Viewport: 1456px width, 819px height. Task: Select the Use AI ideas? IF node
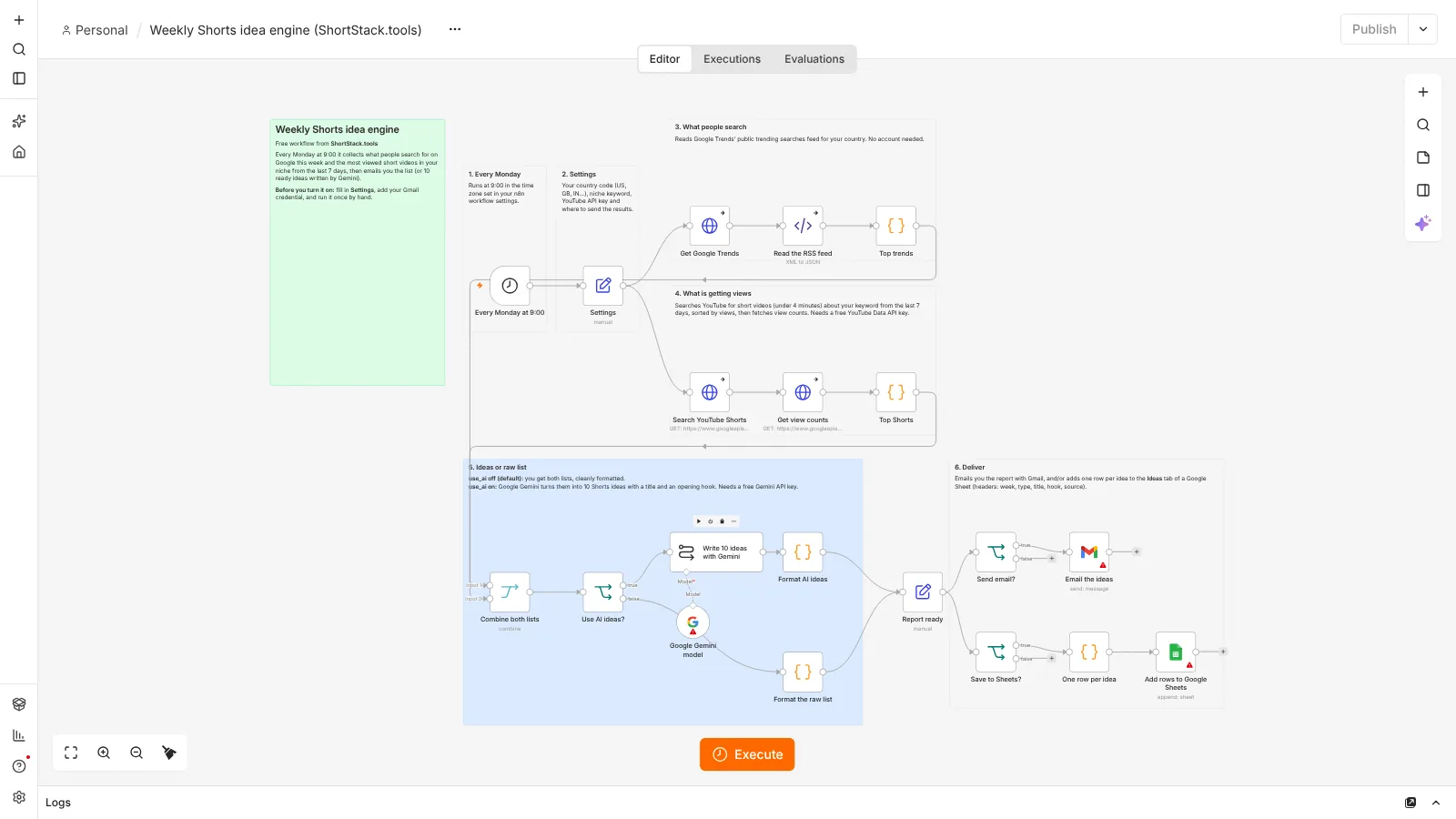coord(602,591)
